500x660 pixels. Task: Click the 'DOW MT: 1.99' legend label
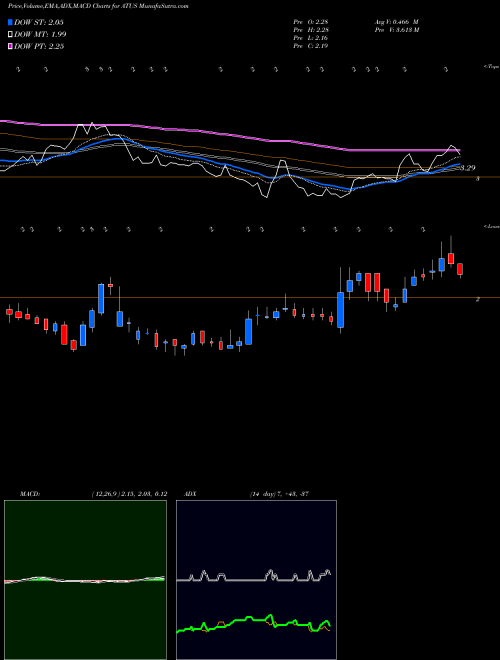click(40, 35)
